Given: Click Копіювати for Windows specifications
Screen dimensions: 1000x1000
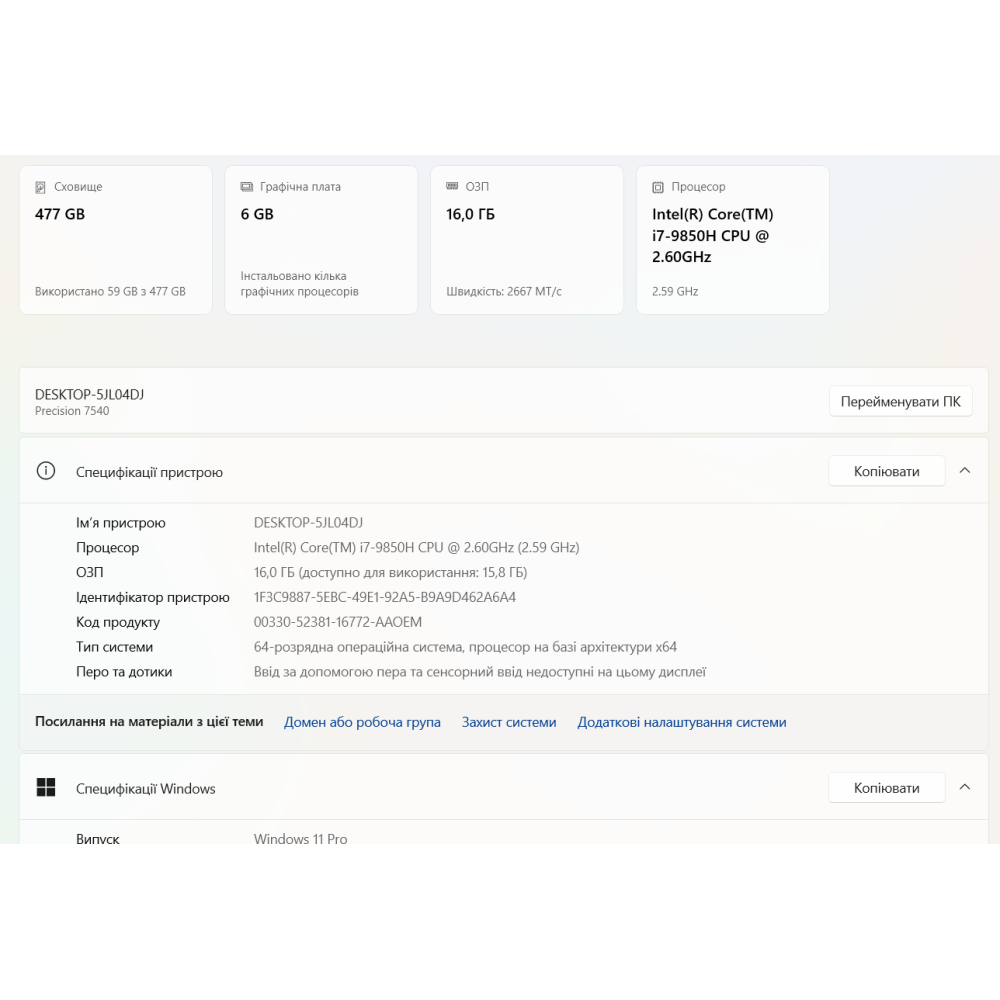Looking at the screenshot, I should click(886, 787).
